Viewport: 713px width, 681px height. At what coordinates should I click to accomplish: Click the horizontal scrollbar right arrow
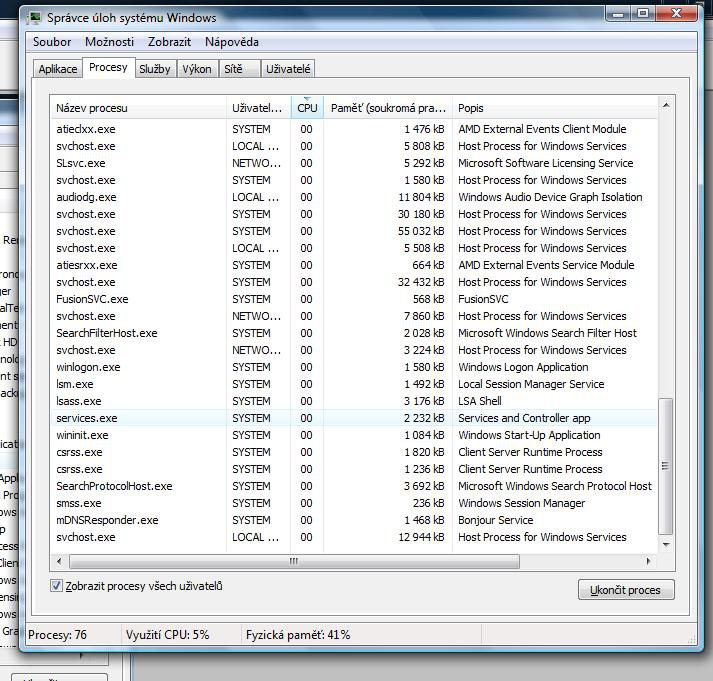649,561
